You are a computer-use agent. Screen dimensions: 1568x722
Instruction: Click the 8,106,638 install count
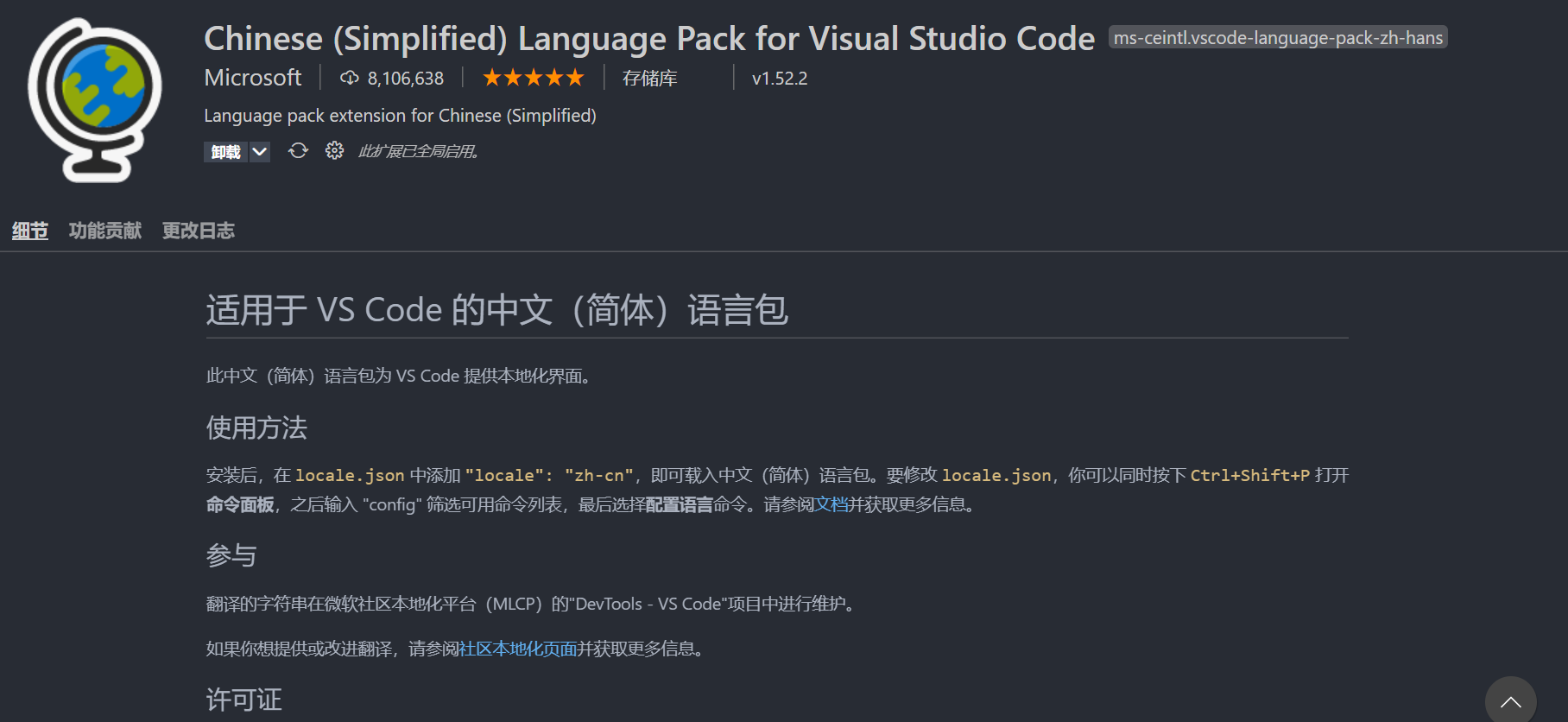pos(406,79)
